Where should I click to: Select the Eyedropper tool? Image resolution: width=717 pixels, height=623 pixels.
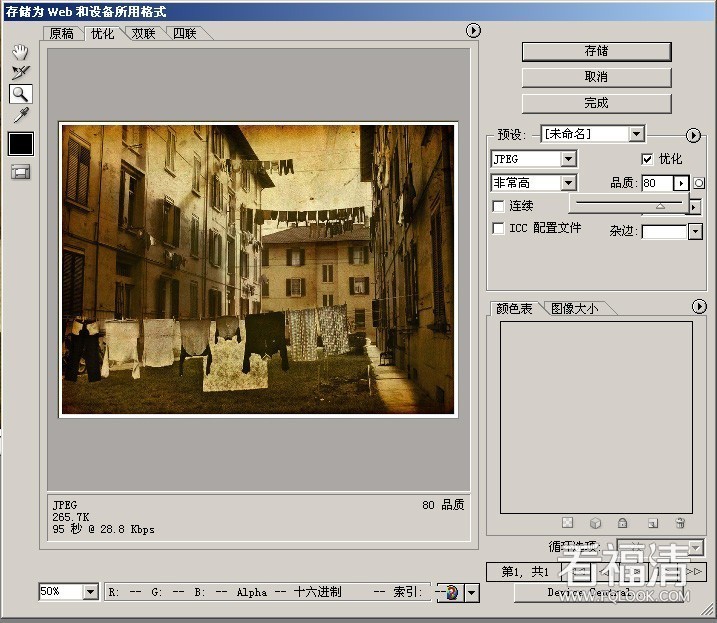(21, 115)
